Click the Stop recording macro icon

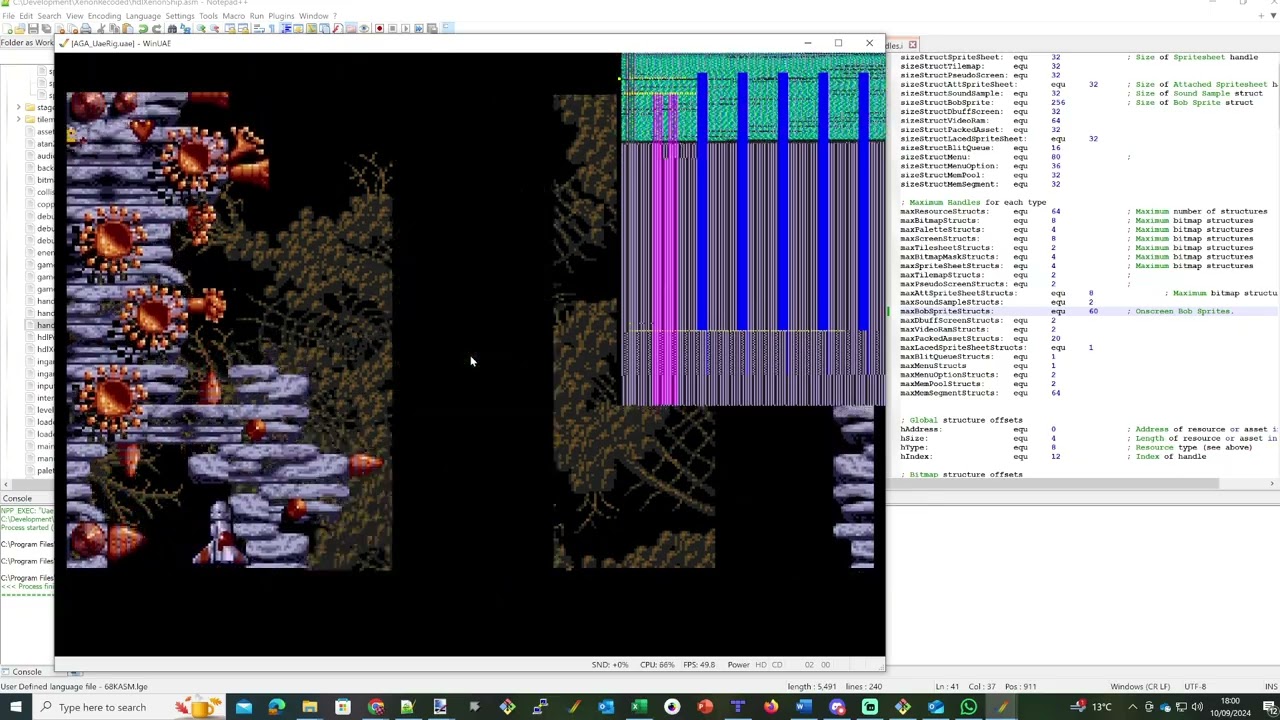[392, 29]
